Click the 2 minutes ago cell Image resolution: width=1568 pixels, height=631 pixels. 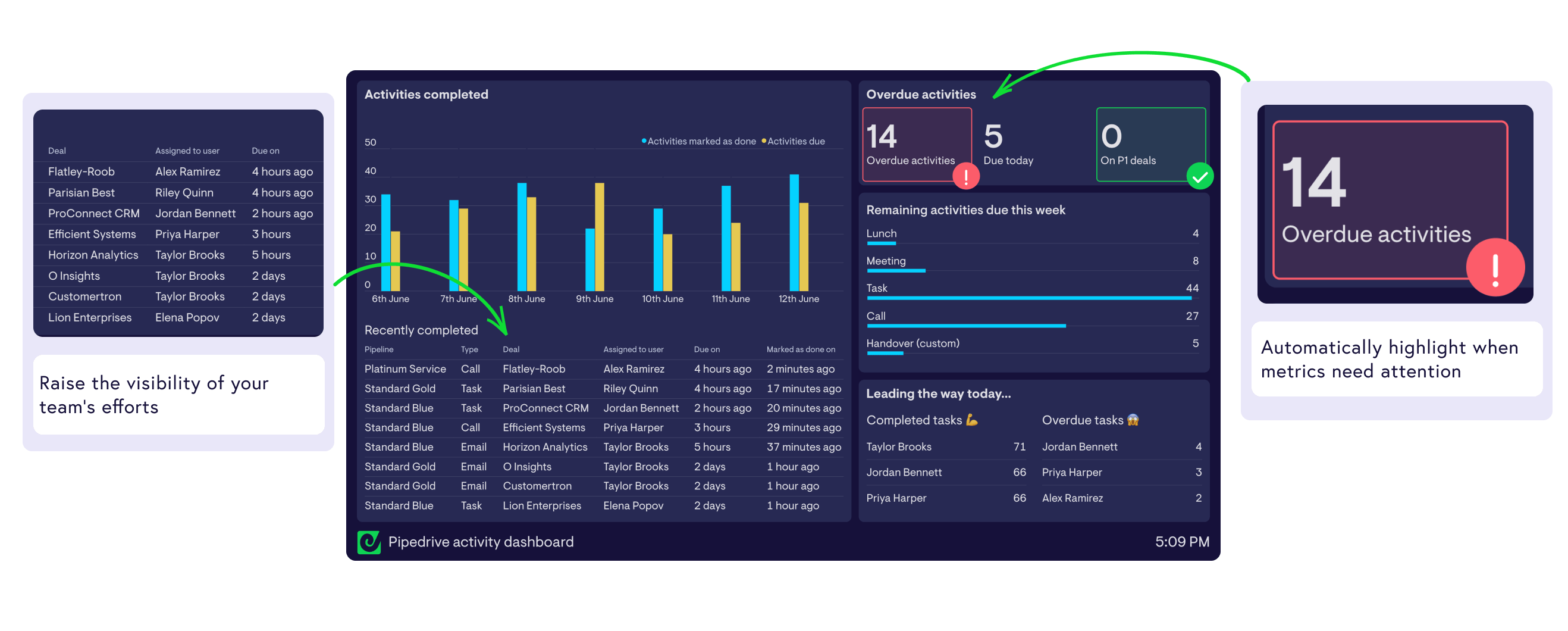tap(801, 370)
